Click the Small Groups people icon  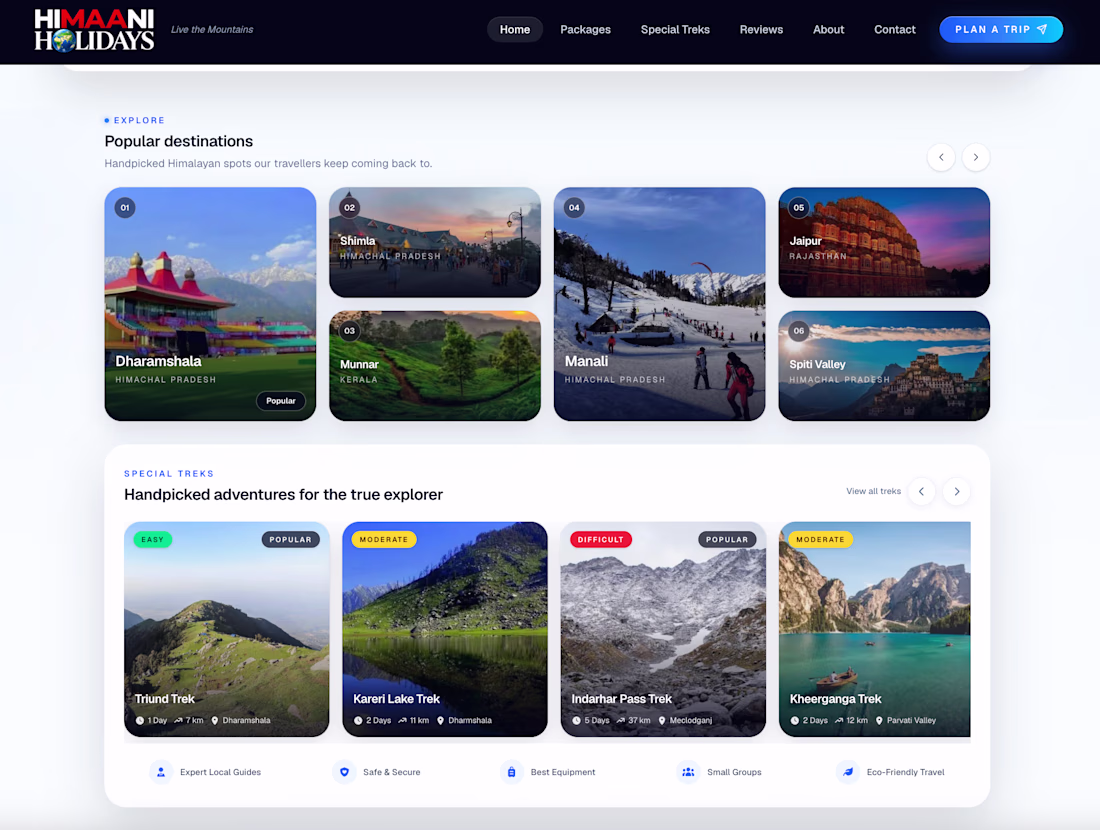tap(688, 772)
